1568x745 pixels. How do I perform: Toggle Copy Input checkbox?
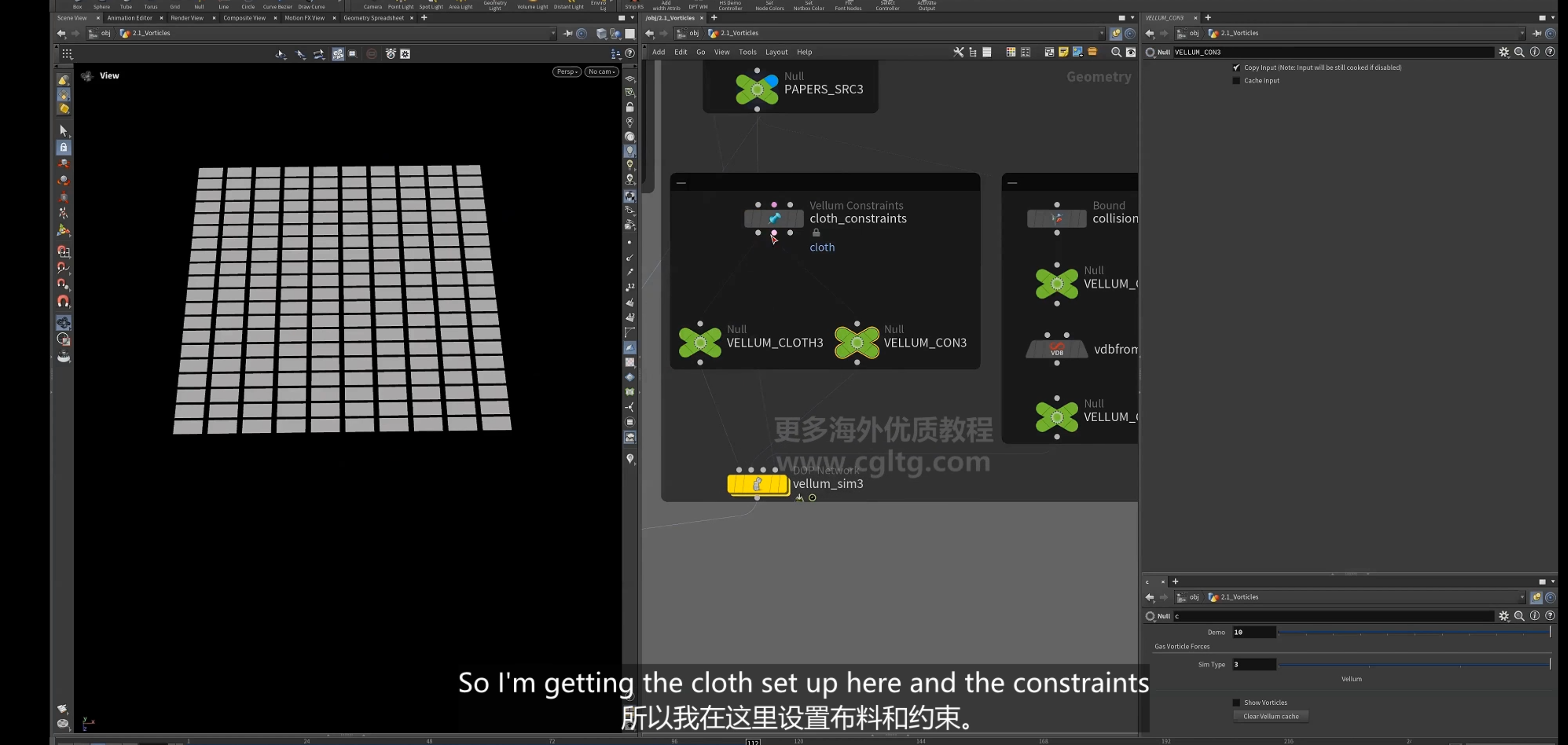coord(1236,67)
